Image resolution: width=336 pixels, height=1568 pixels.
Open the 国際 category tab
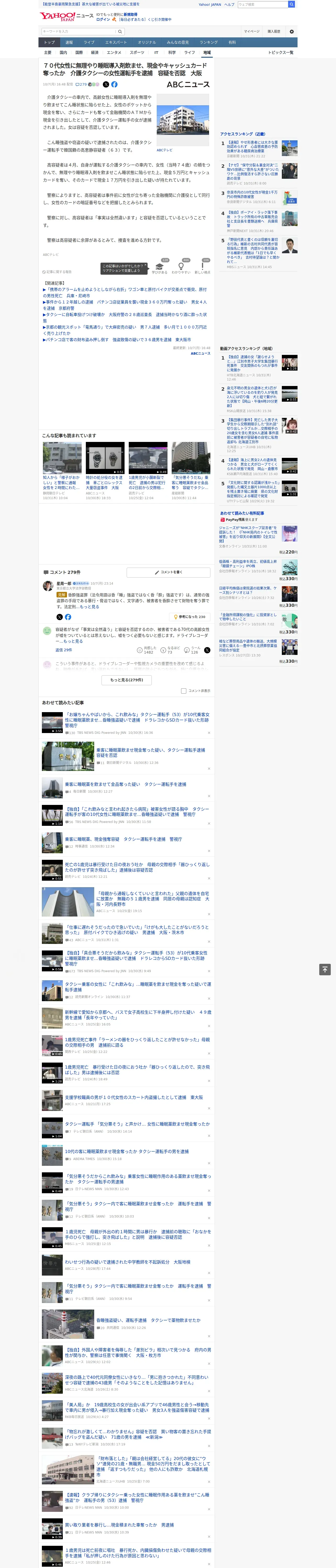coord(79,52)
